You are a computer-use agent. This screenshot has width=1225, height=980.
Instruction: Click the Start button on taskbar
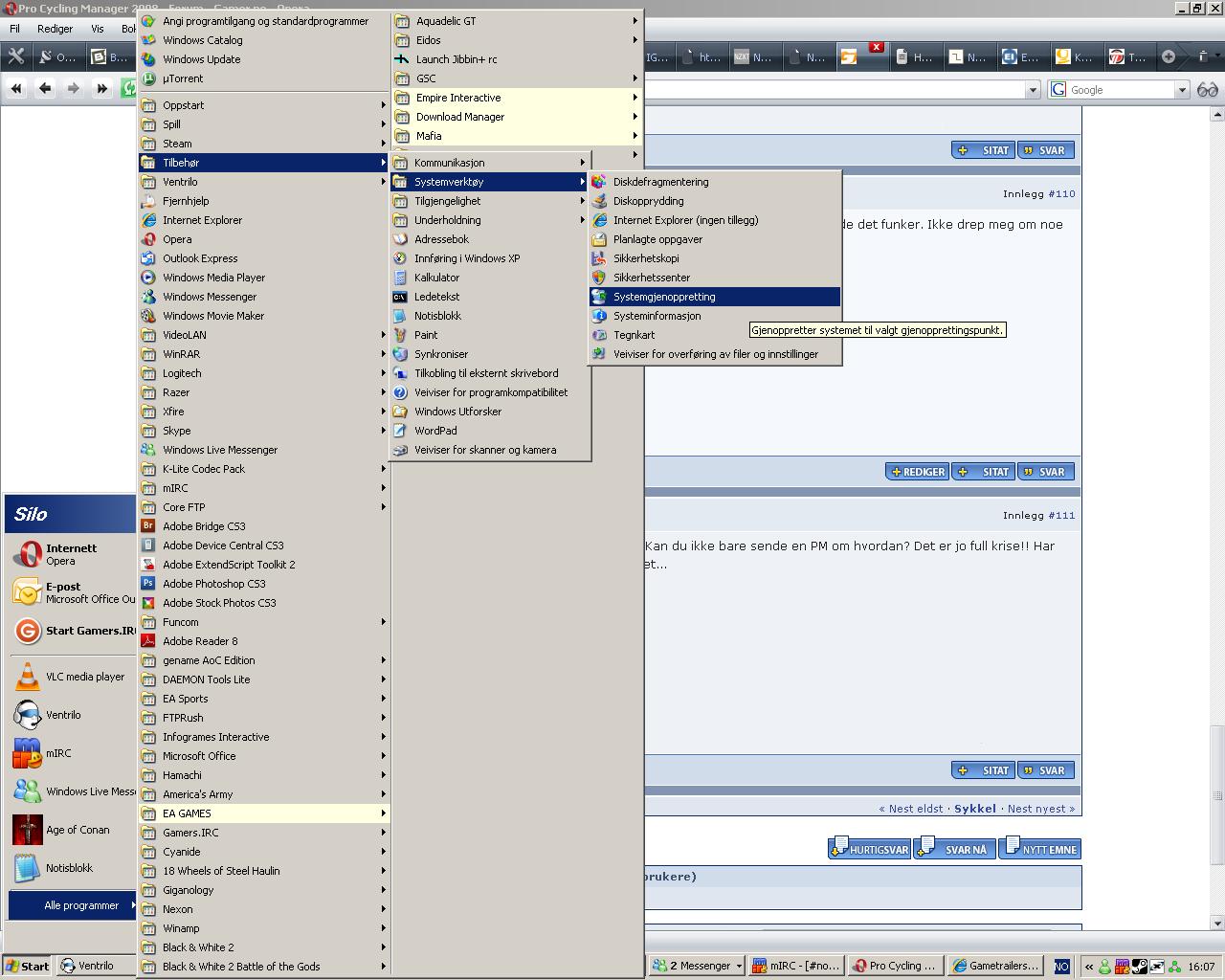click(27, 966)
